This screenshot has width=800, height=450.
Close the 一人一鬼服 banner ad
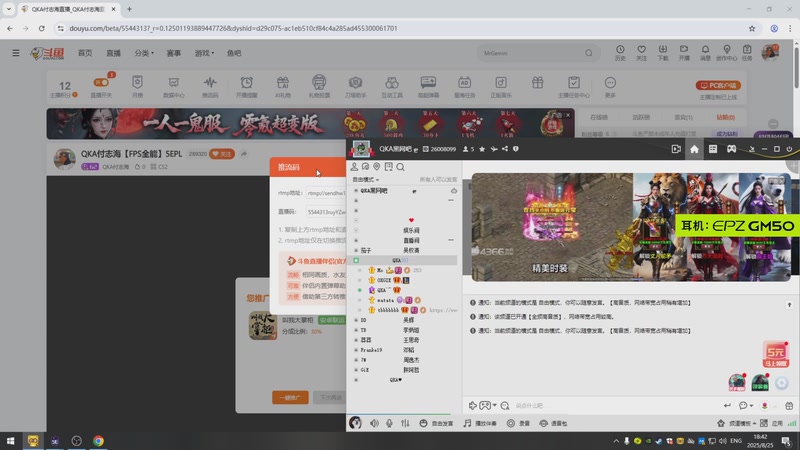(568, 115)
